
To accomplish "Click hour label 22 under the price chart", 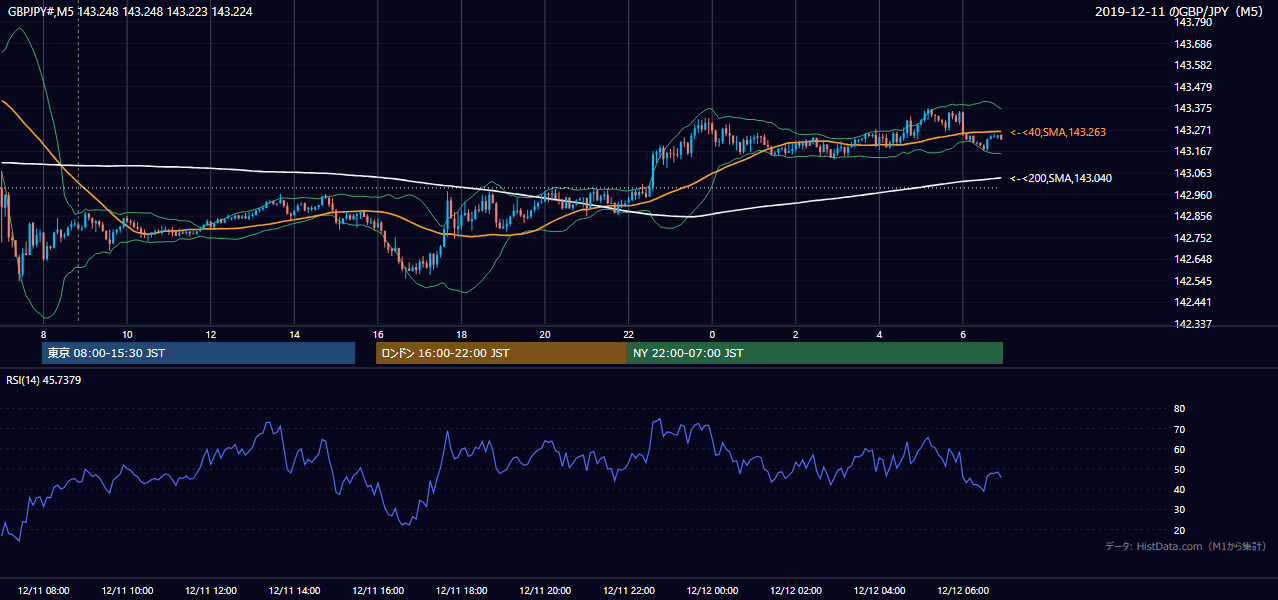I will coord(628,334).
